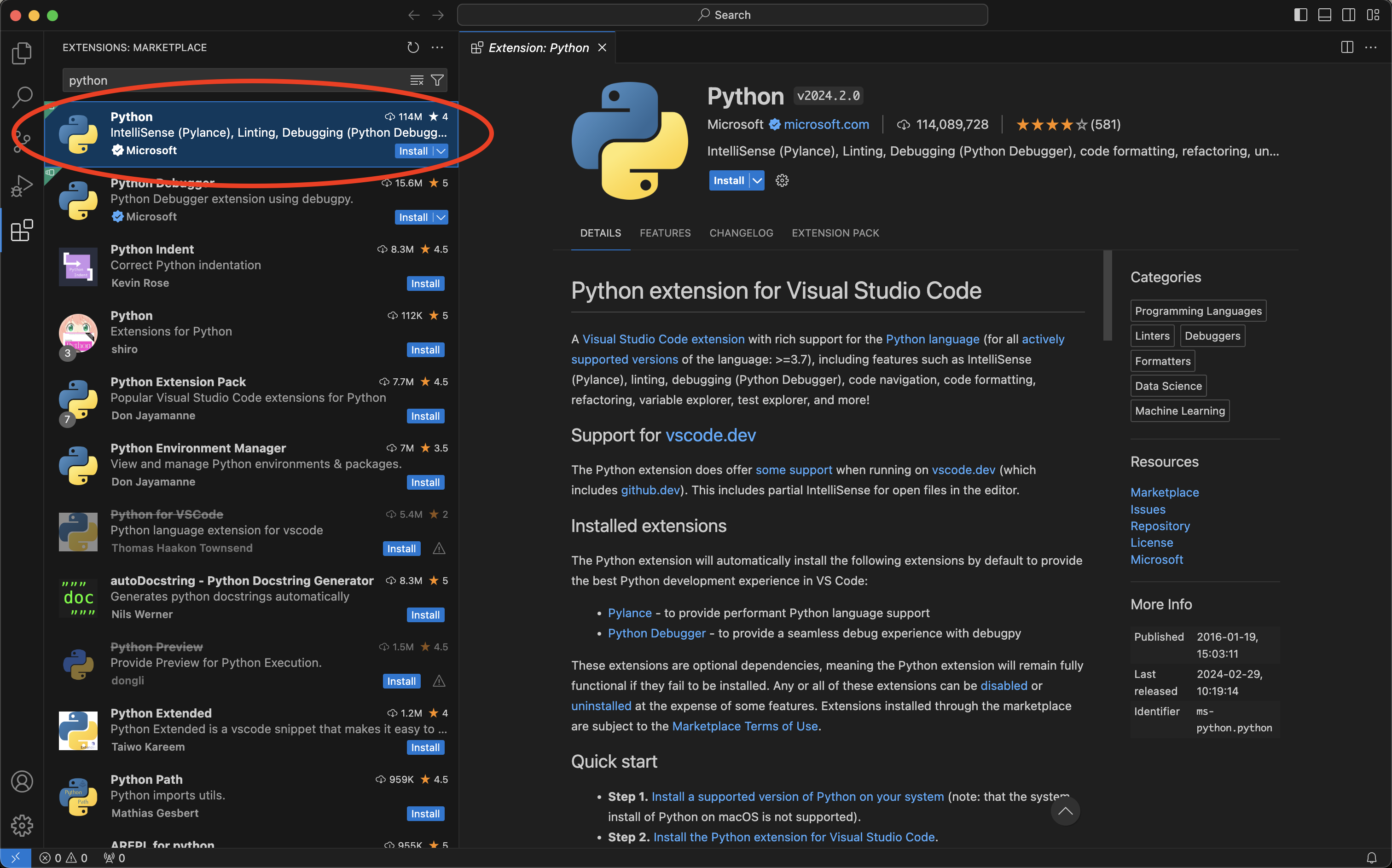Image resolution: width=1392 pixels, height=868 pixels.
Task: Open the License resource link
Action: click(1152, 543)
